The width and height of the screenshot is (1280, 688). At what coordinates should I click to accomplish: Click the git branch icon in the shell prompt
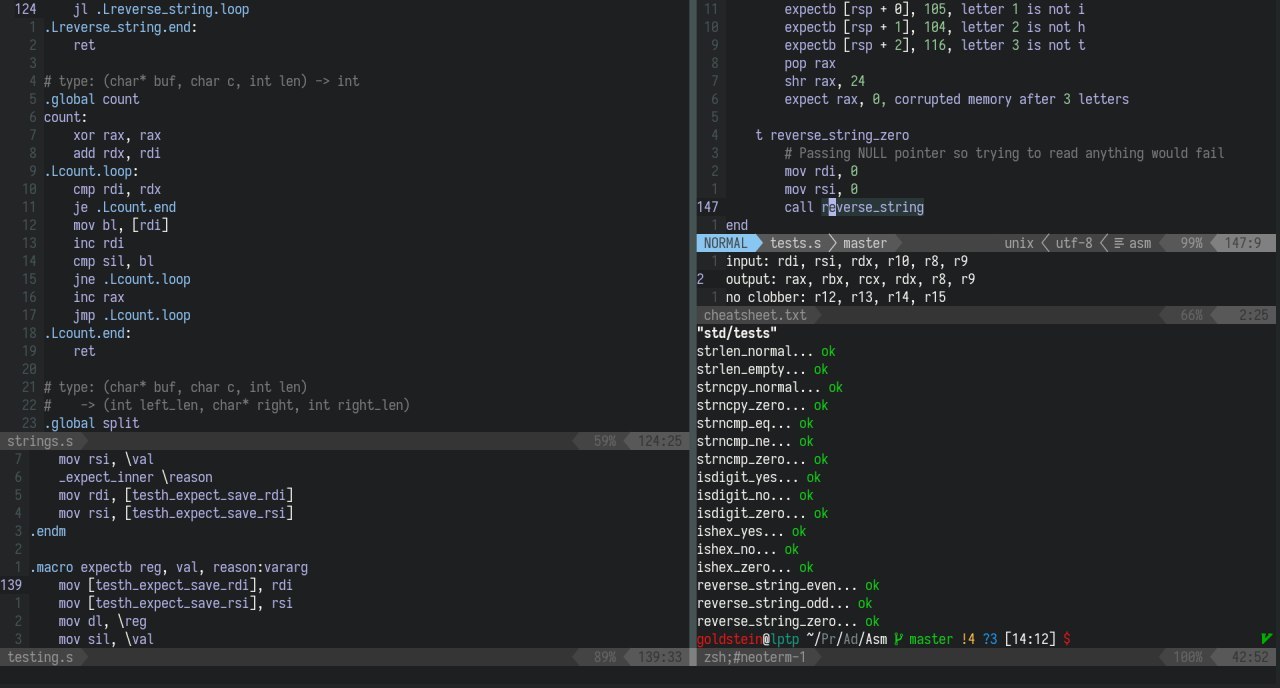pos(898,639)
